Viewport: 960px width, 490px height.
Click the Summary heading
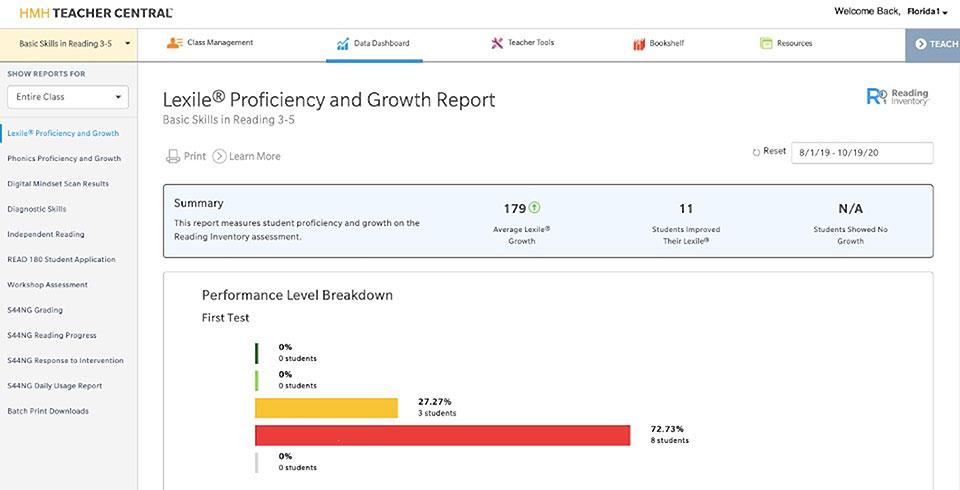coord(198,203)
